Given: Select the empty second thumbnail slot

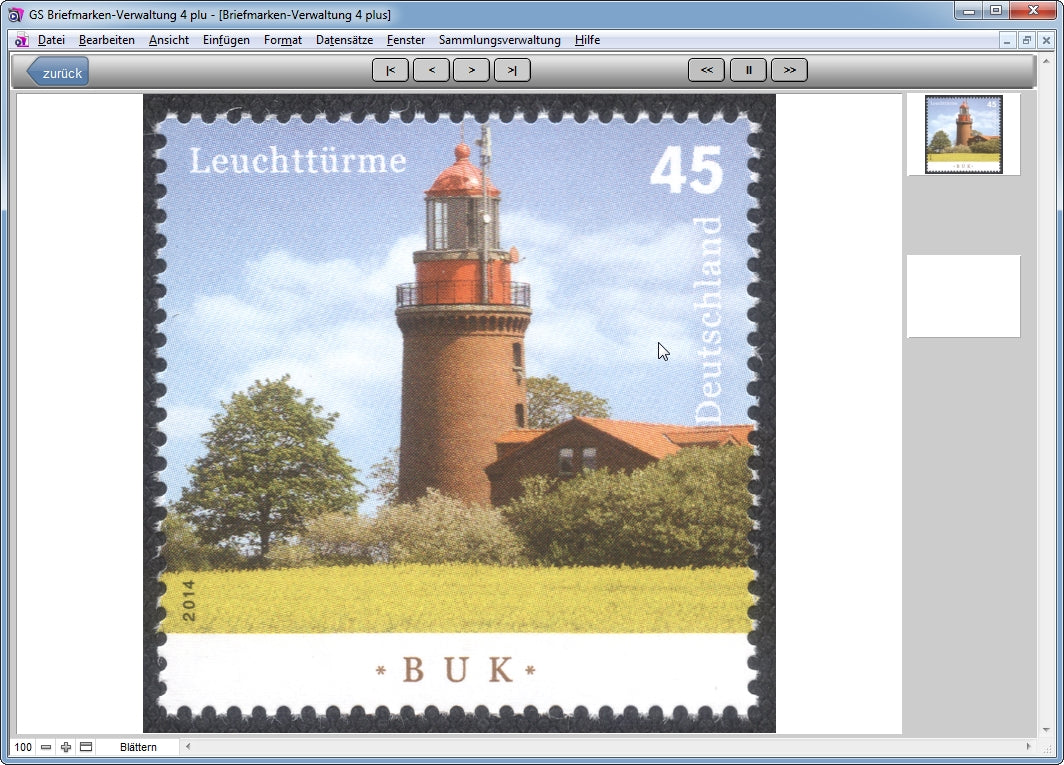Looking at the screenshot, I should [963, 296].
